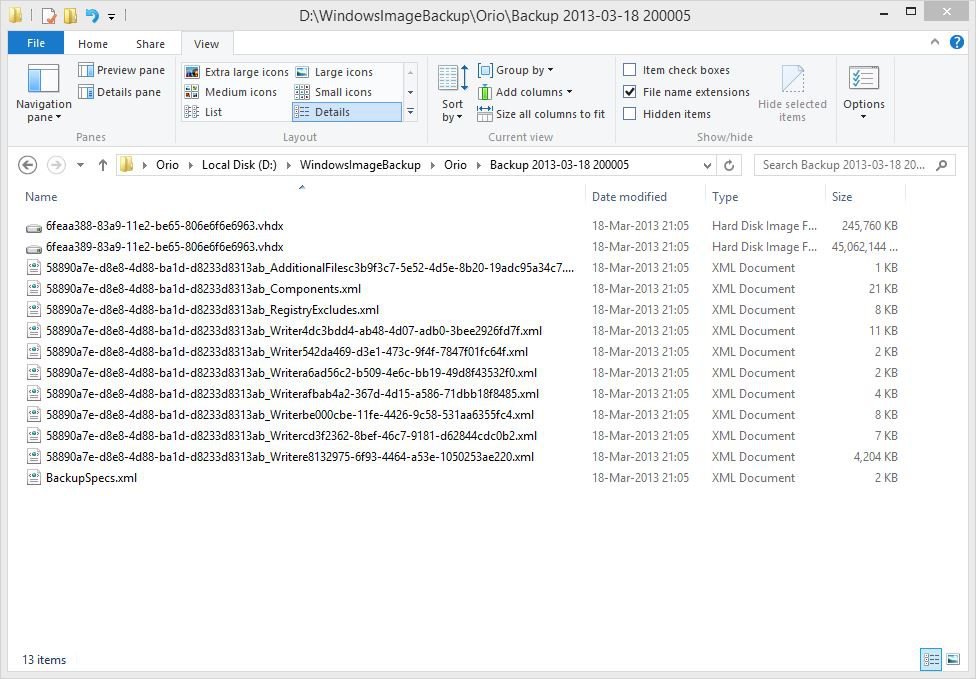Open the recent locations dropdown
This screenshot has height=679, width=976.
click(80, 165)
